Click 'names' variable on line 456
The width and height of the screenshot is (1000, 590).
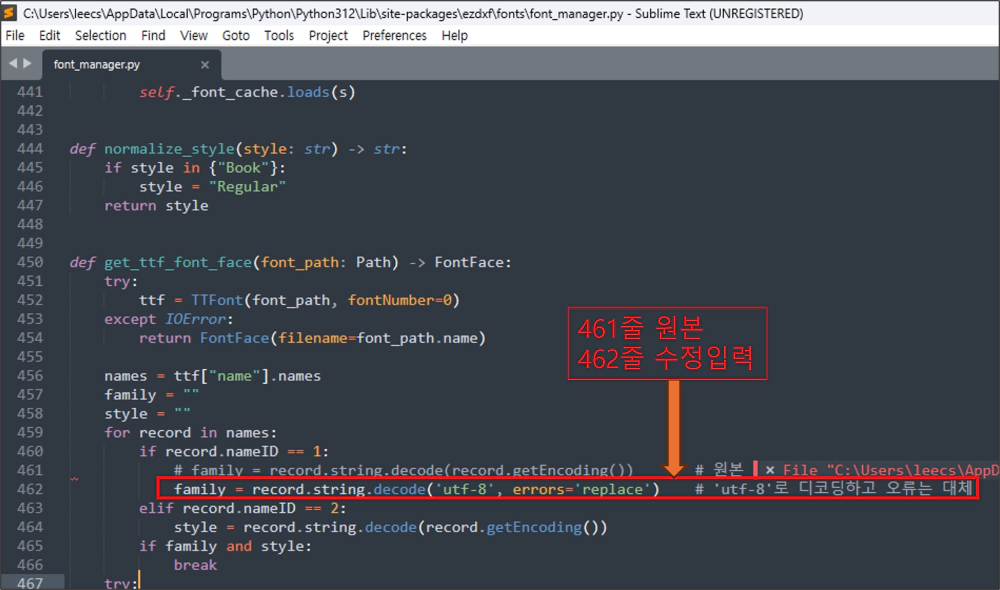coord(126,376)
